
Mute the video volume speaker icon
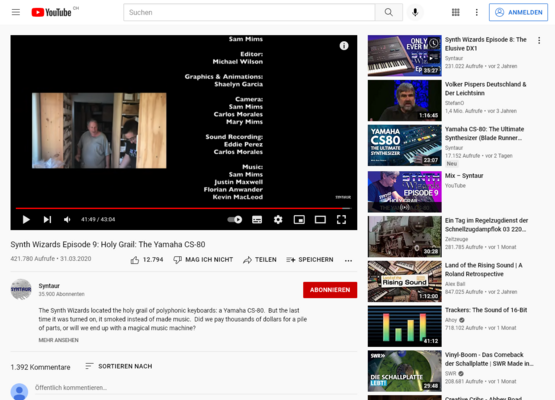tap(67, 219)
